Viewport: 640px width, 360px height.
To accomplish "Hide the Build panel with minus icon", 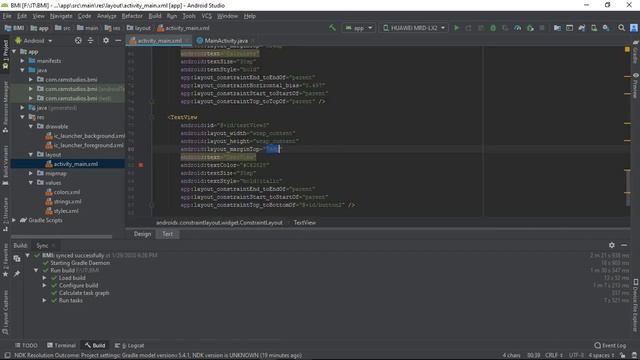I will coord(624,245).
